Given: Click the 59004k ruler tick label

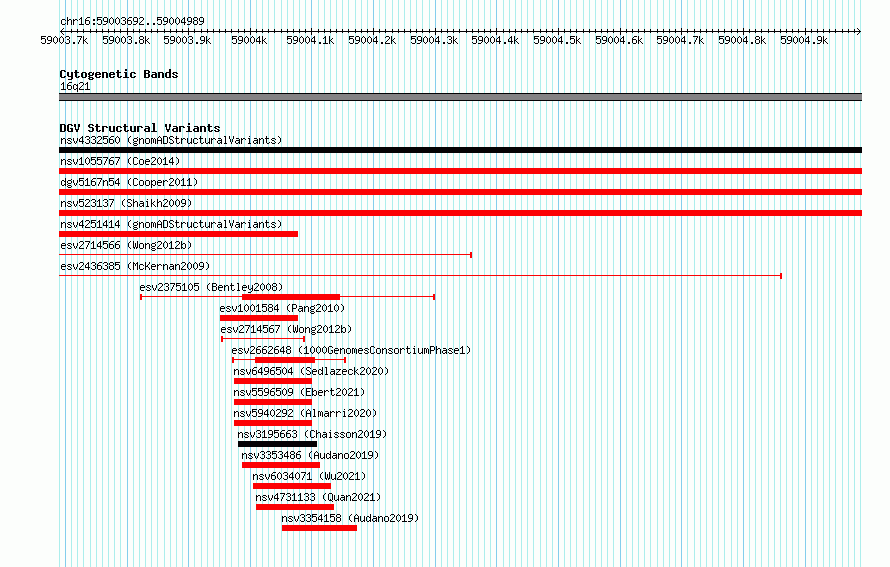Looking at the screenshot, I should point(249,40).
